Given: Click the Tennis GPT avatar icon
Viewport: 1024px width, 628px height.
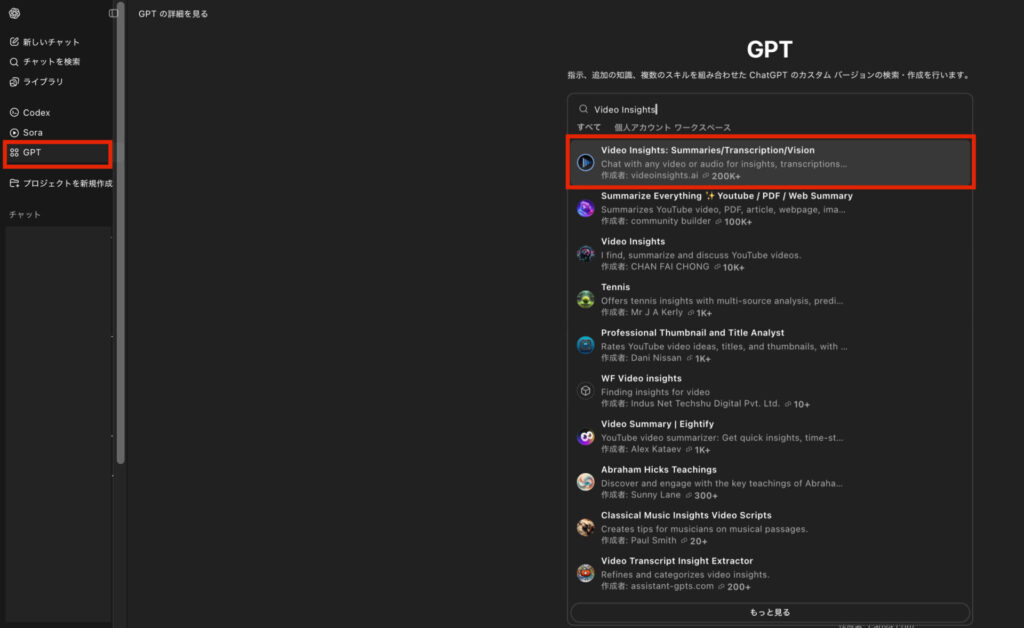Looking at the screenshot, I should click(x=586, y=300).
